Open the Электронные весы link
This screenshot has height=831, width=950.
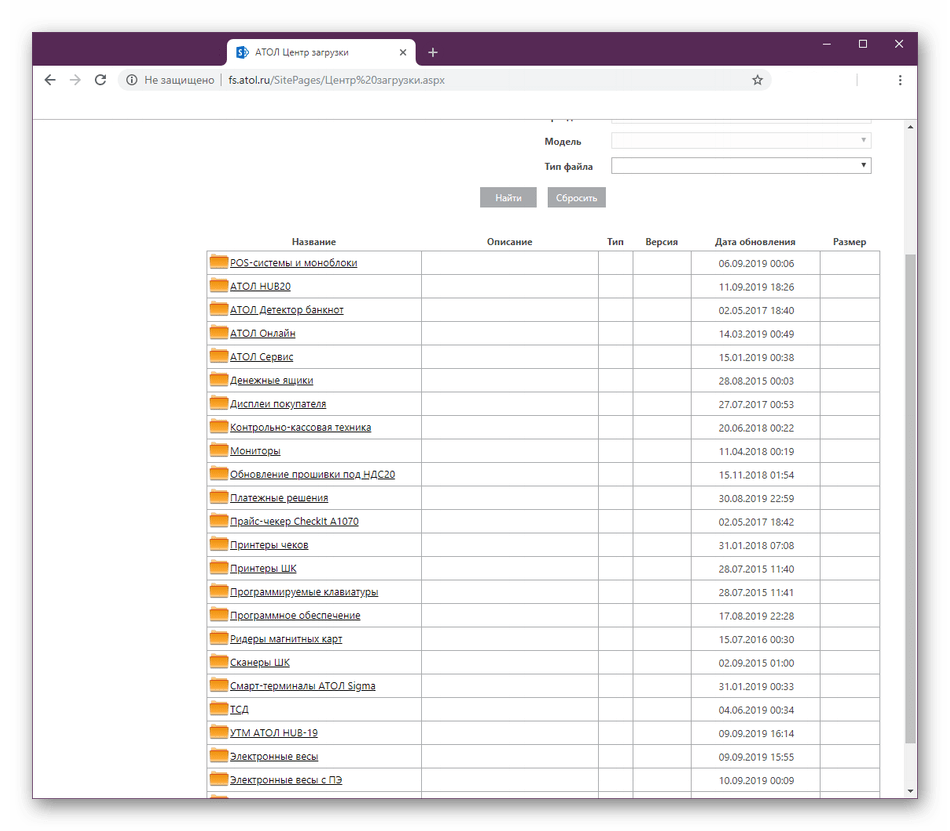click(x=274, y=757)
